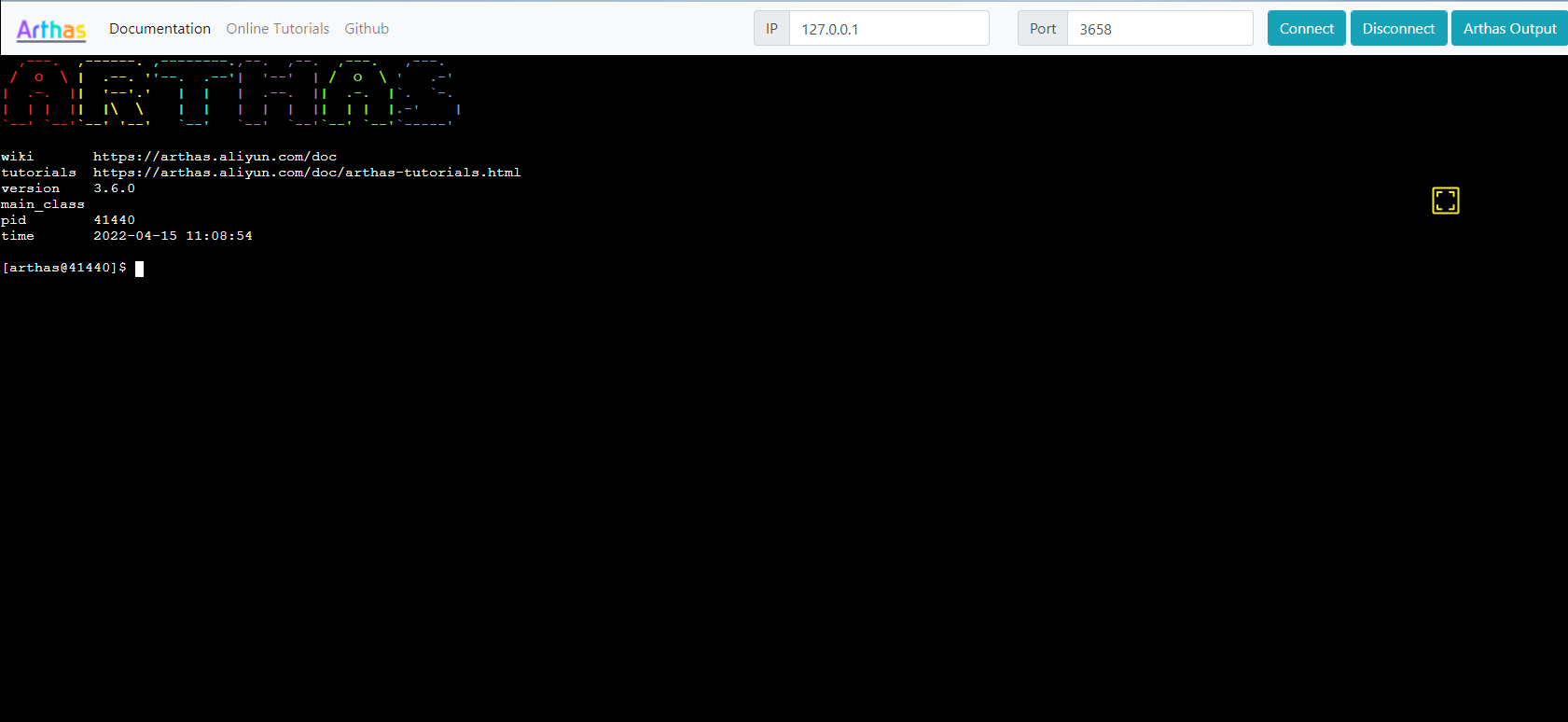1568x722 pixels.
Task: Click the 'time' label in terminal
Action: tap(17, 236)
